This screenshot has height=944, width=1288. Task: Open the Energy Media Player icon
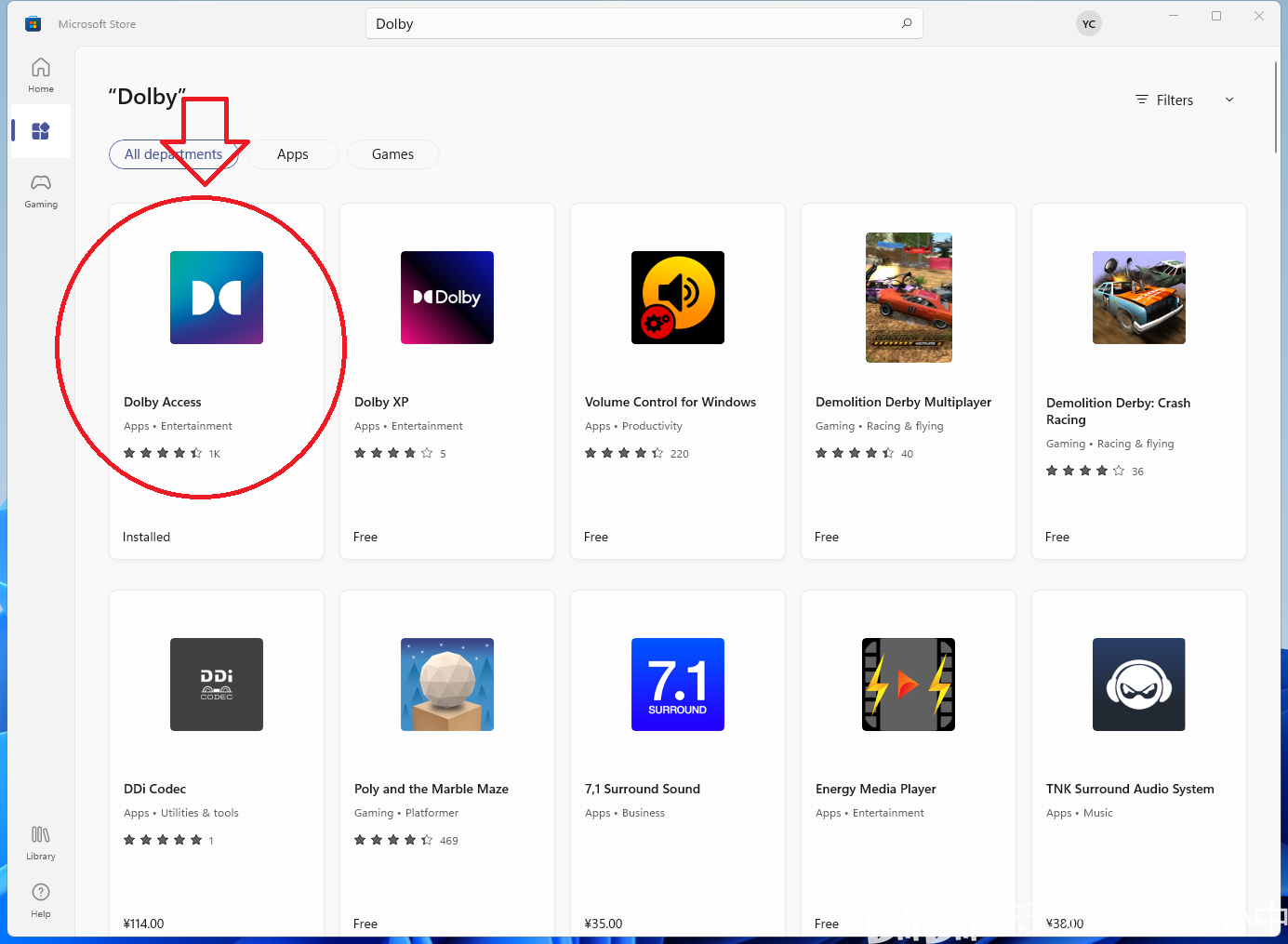909,685
